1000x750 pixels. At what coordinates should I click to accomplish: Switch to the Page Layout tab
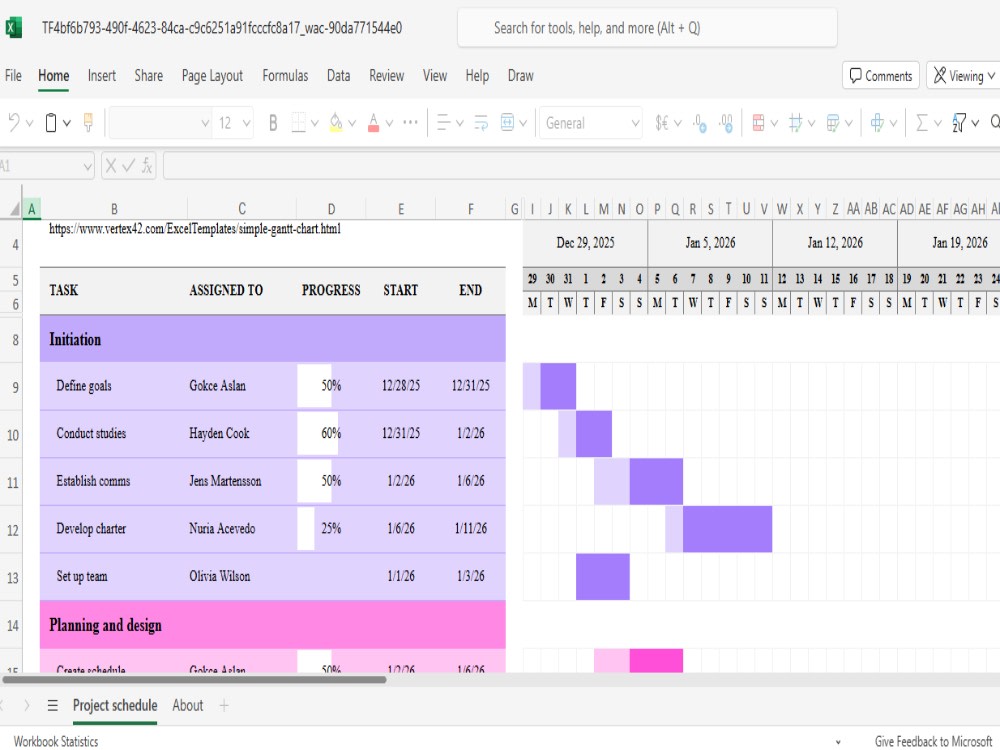click(x=212, y=76)
